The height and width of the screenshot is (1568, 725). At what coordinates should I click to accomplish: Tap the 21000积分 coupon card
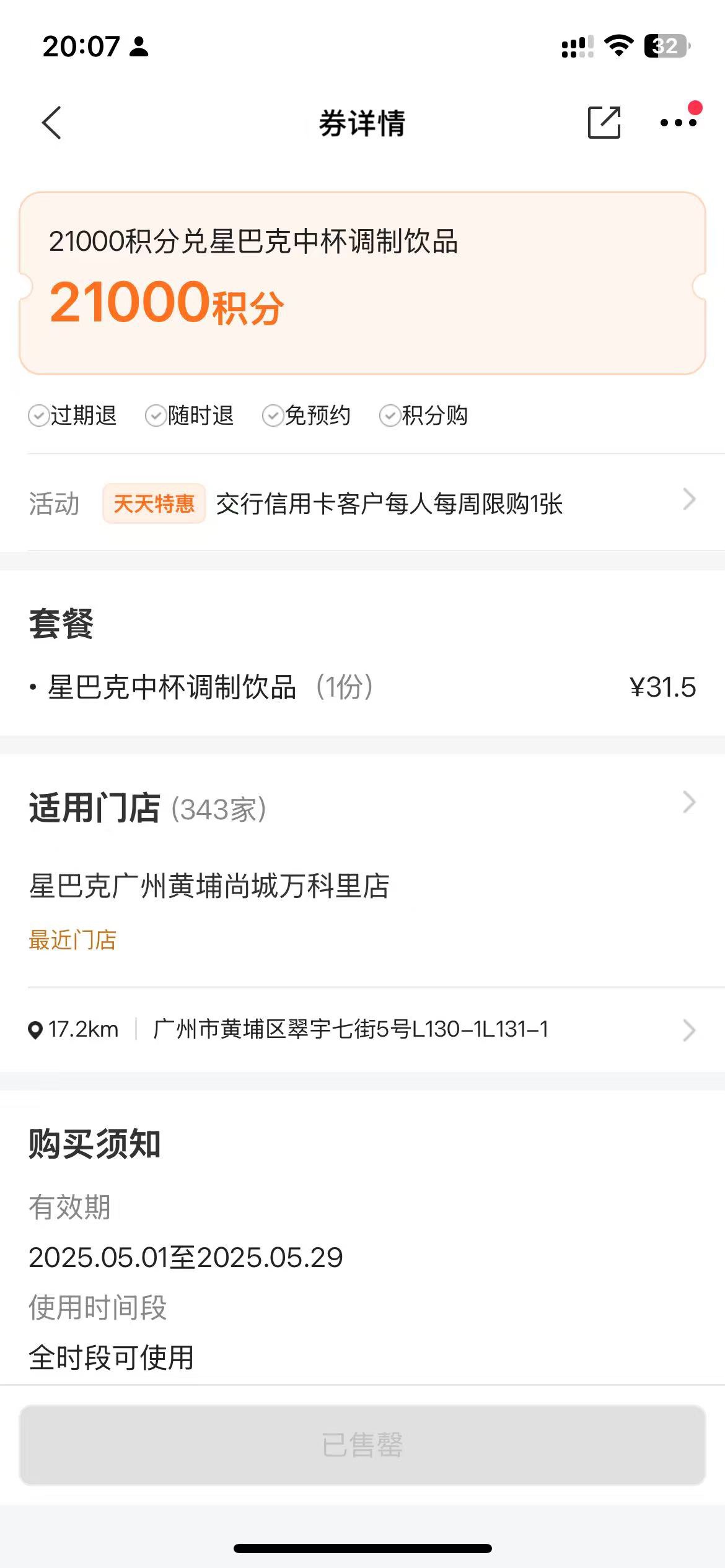[x=362, y=283]
